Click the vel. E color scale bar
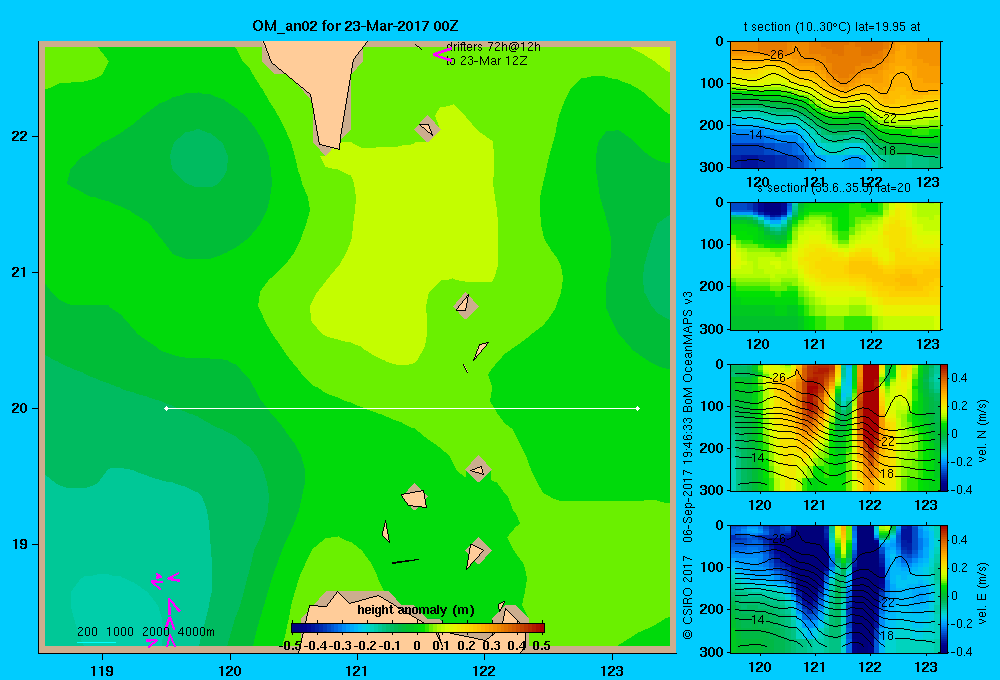Image resolution: width=1000 pixels, height=680 pixels. pos(944,588)
